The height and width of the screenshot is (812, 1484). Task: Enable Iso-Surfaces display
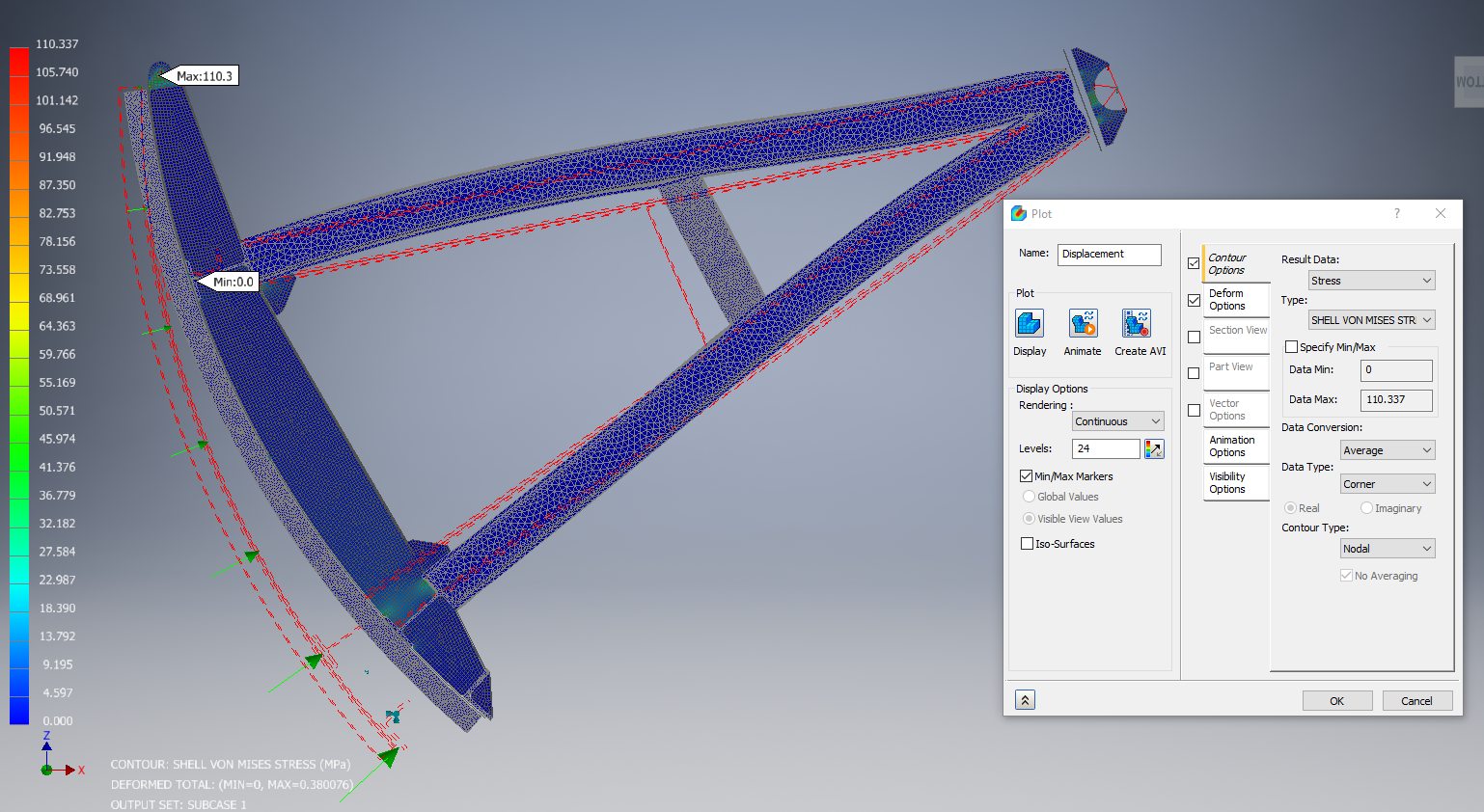[1027, 543]
